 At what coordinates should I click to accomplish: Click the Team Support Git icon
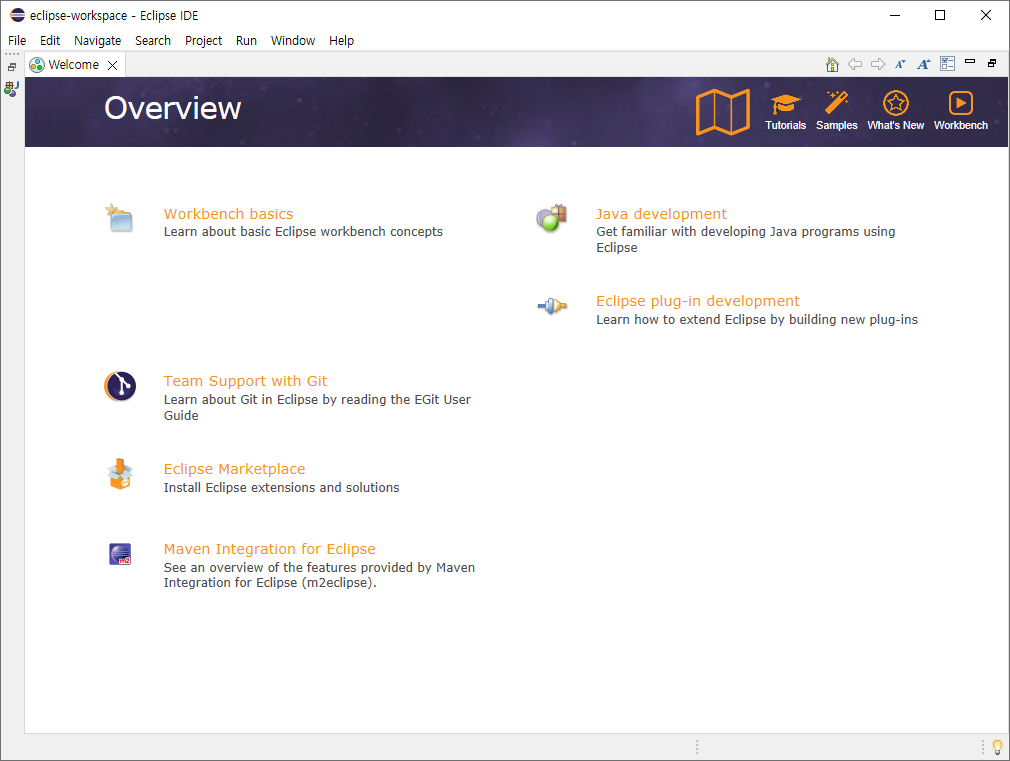[120, 386]
